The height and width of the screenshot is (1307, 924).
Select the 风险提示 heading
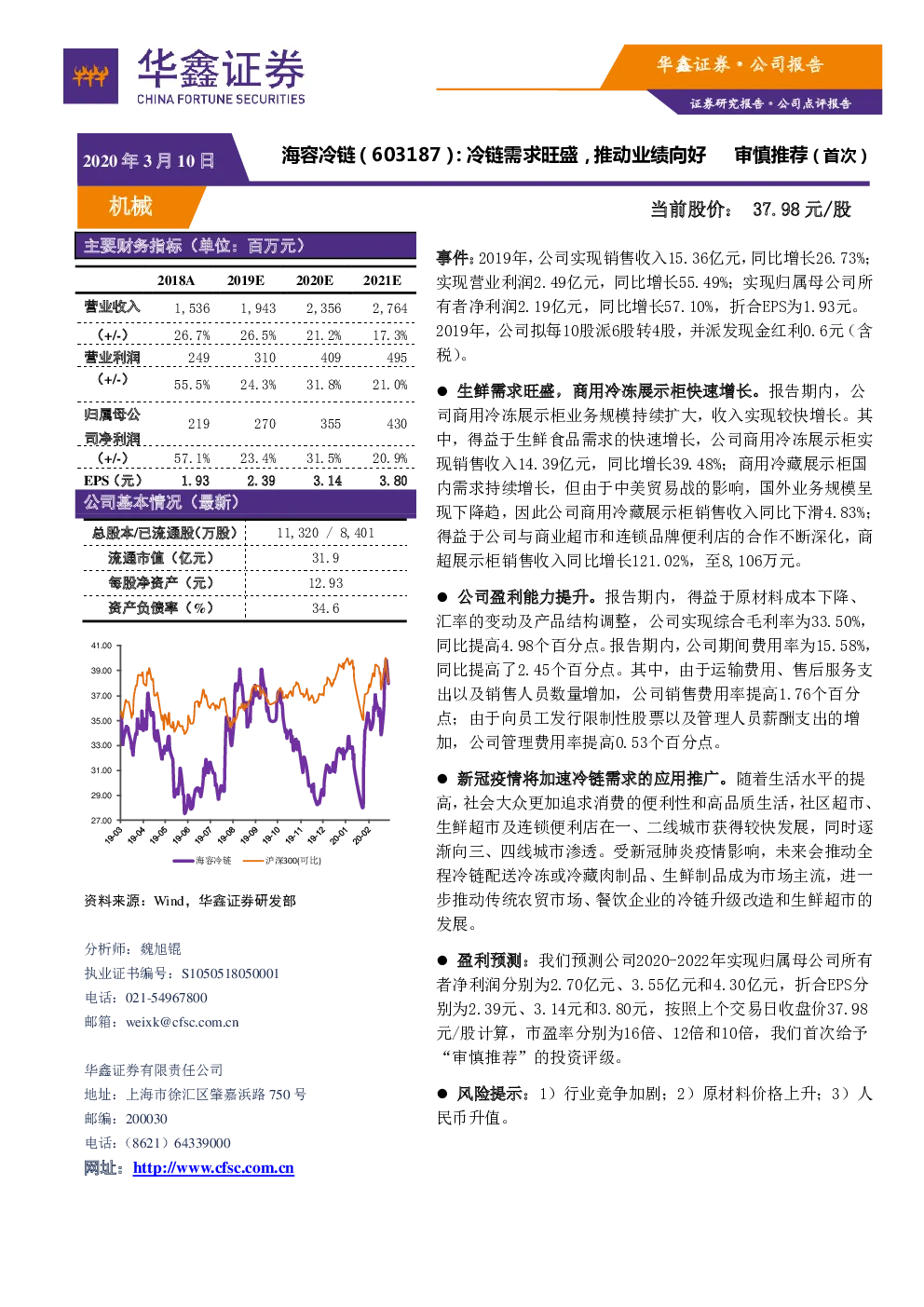tap(493, 1094)
